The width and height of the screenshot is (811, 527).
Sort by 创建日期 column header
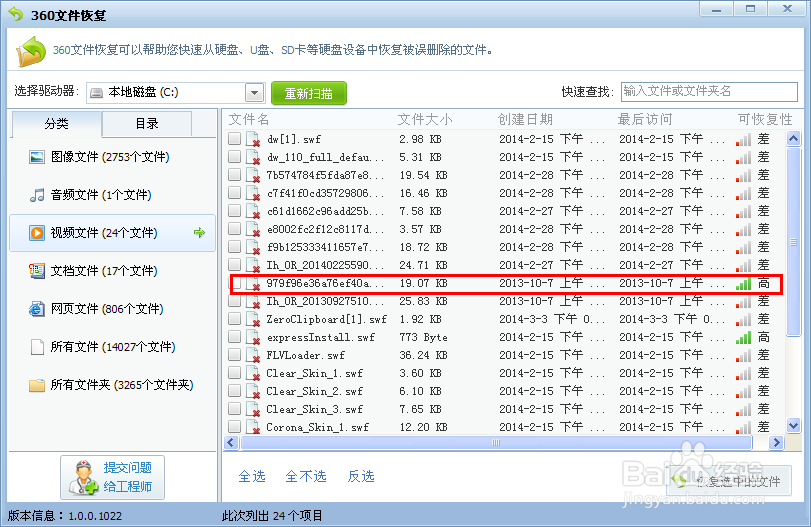(525, 119)
